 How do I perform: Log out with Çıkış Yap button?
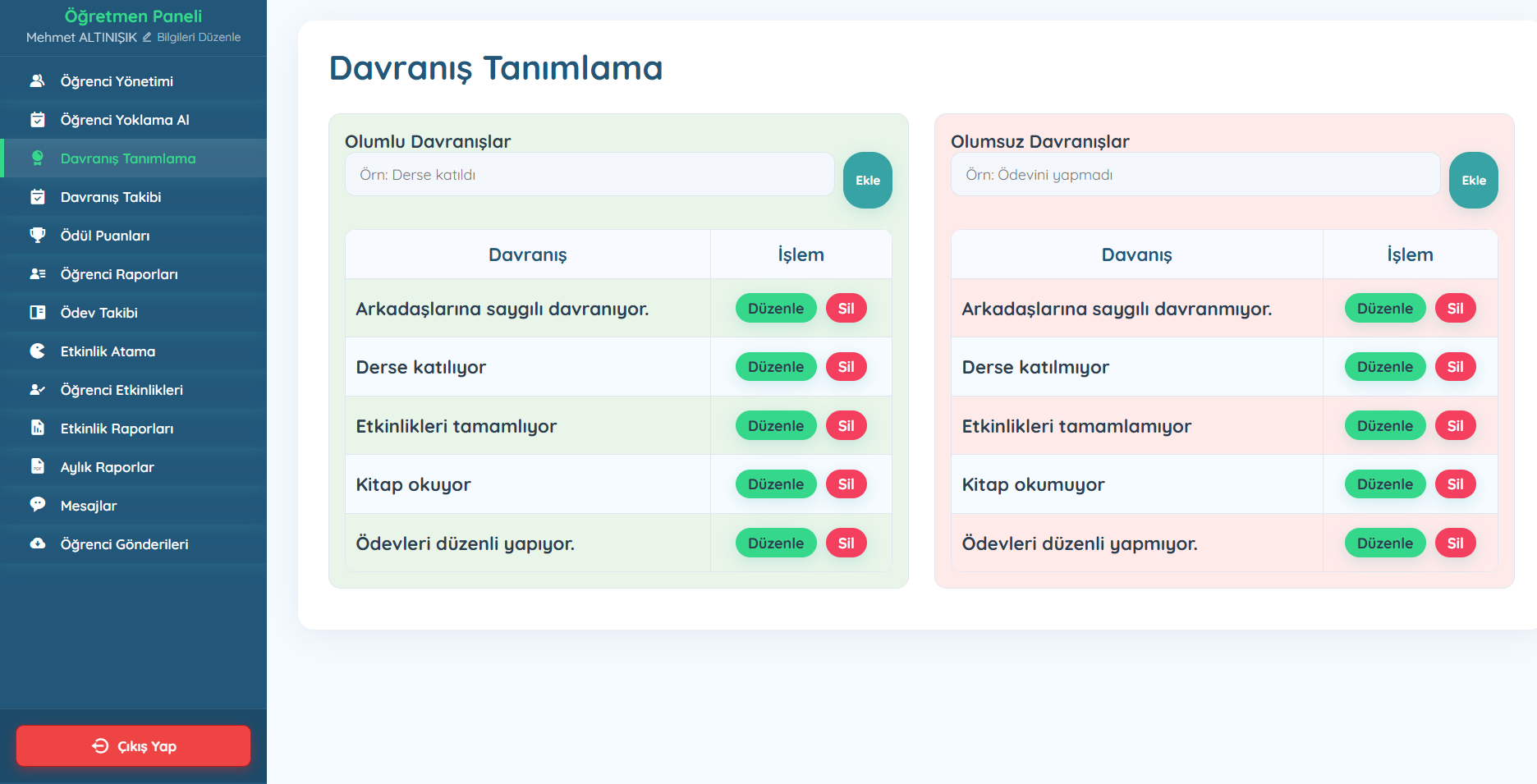133,745
